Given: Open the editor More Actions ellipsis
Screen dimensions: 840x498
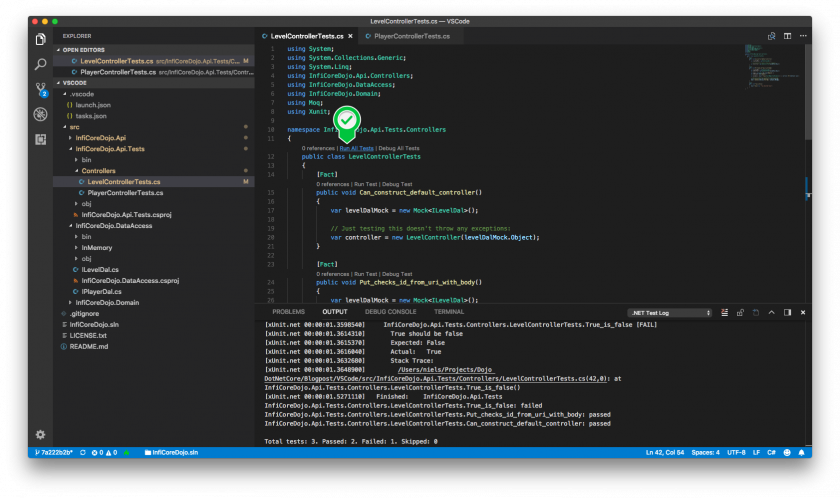Looking at the screenshot, I should point(803,36).
